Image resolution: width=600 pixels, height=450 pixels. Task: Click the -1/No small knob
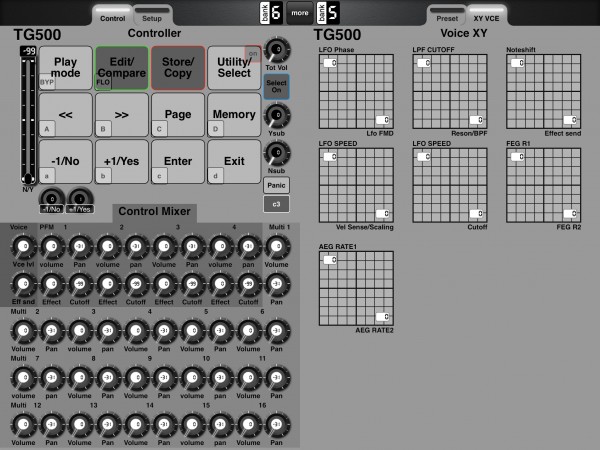(x=52, y=198)
